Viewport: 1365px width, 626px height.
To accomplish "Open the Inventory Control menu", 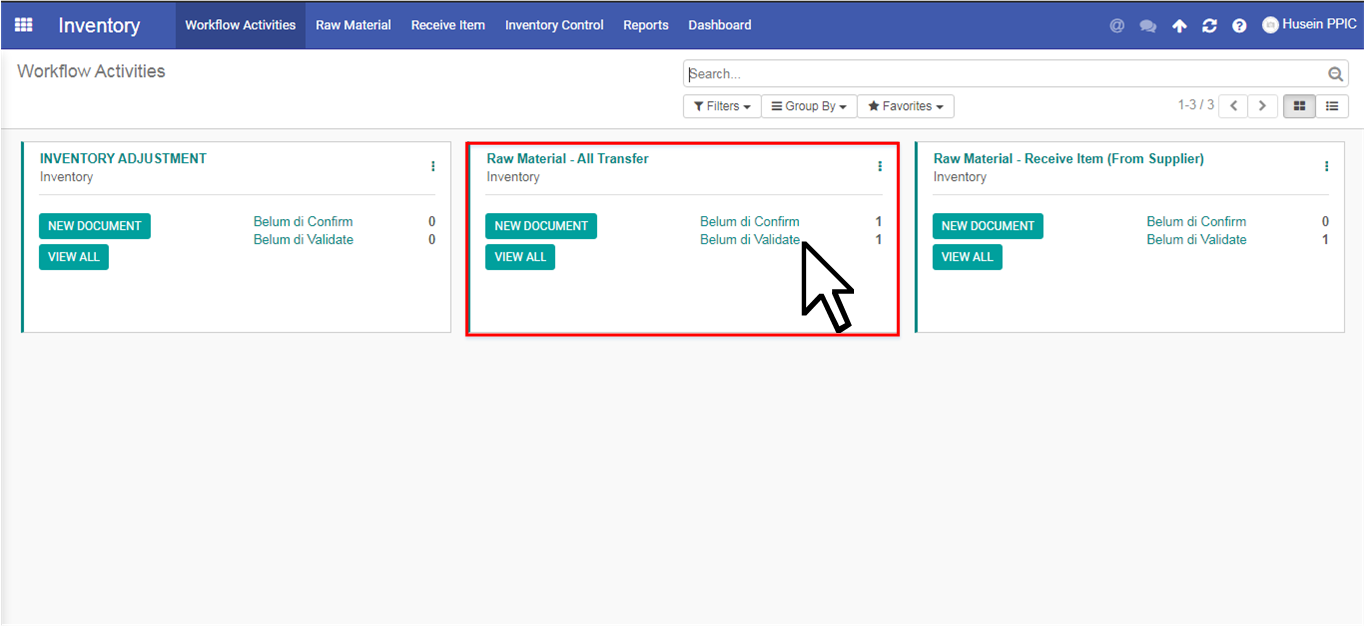I will (554, 25).
